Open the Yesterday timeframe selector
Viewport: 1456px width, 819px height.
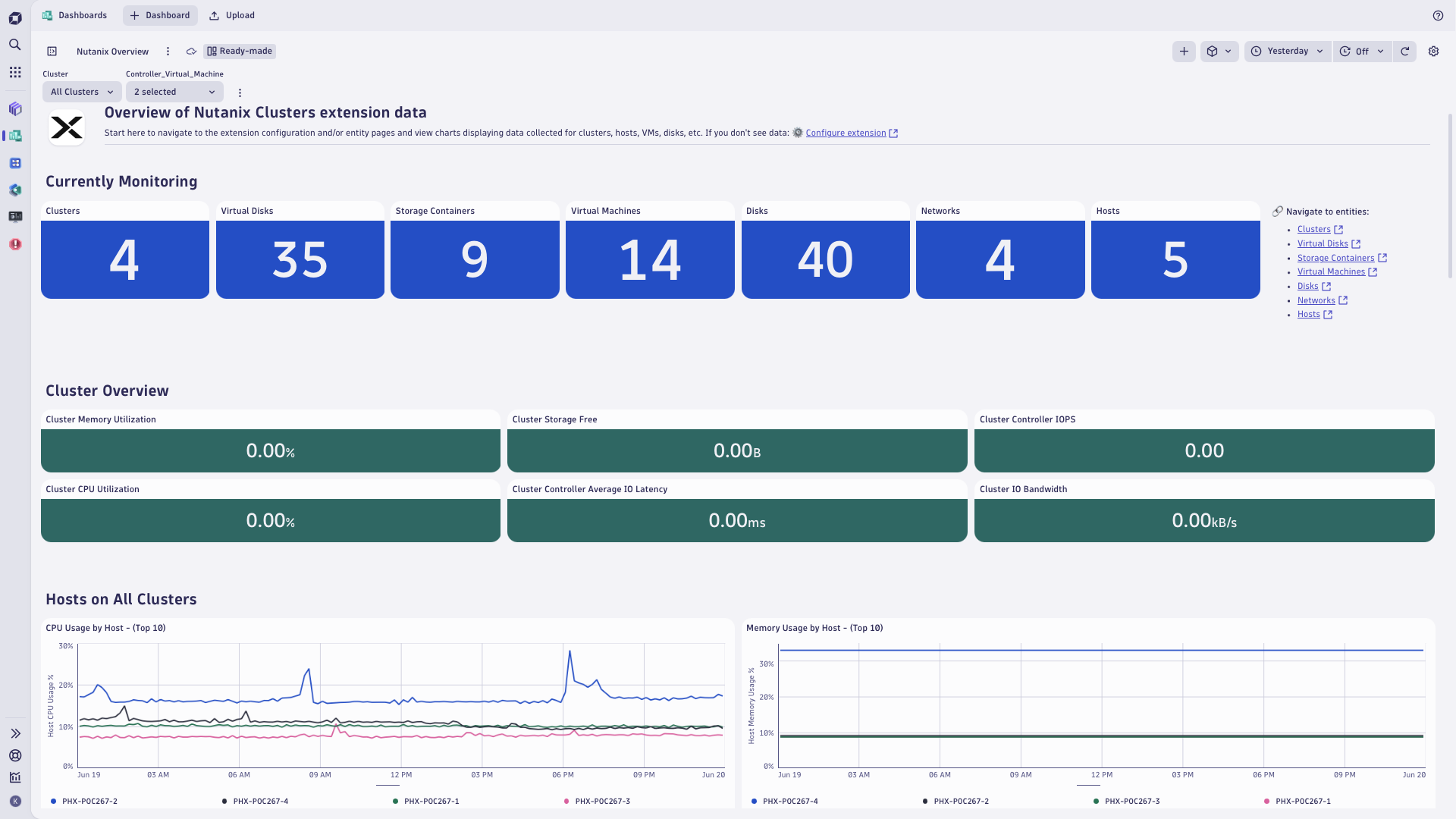tap(1288, 52)
